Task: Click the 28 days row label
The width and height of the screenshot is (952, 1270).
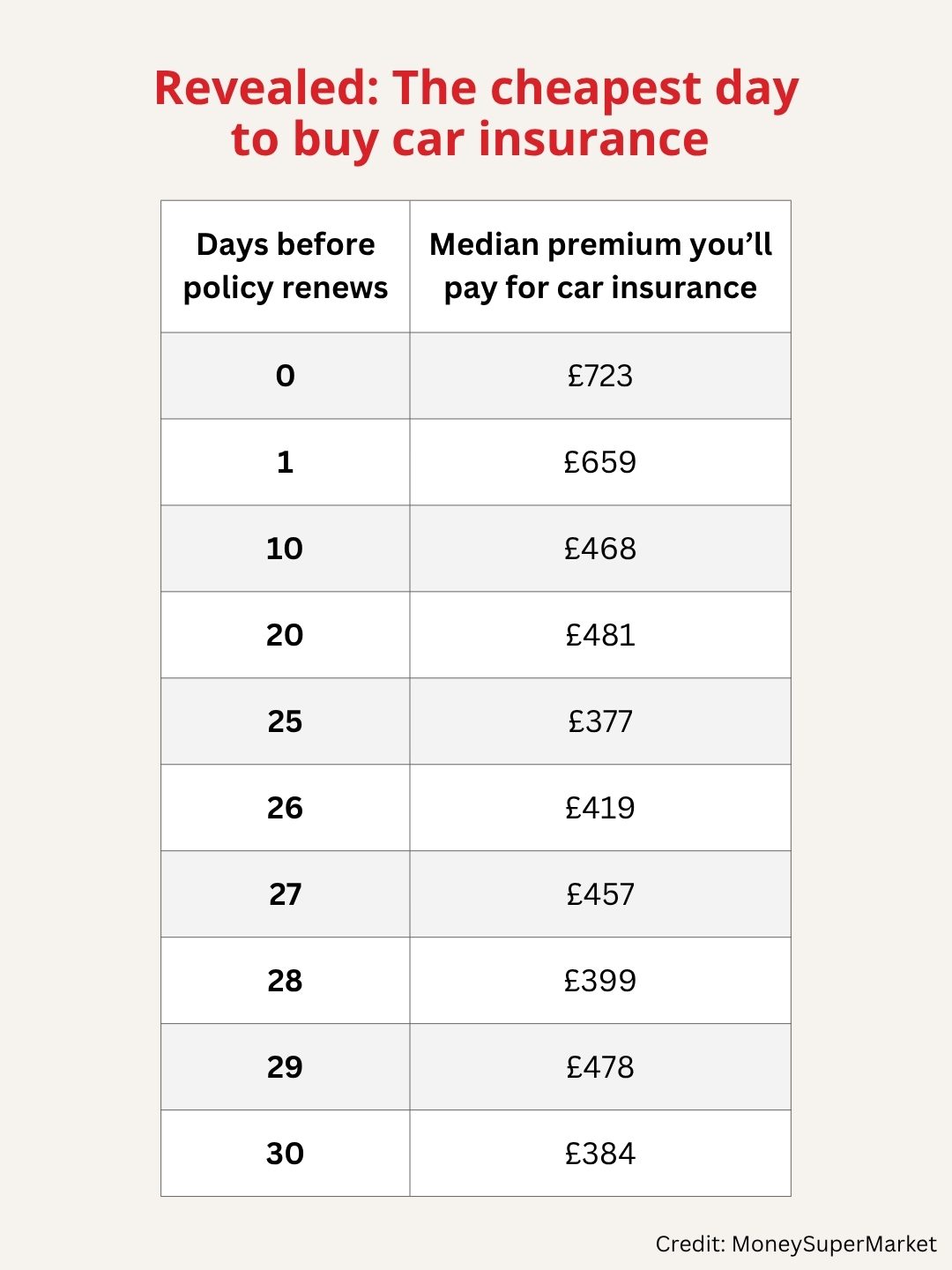Action: pyautogui.click(x=285, y=981)
